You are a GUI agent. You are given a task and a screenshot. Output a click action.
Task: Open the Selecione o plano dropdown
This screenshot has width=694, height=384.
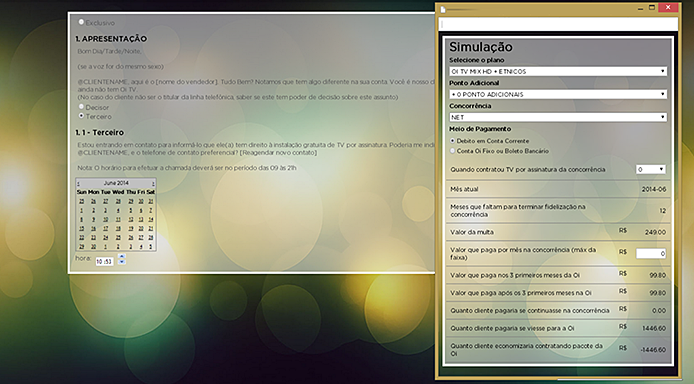coord(558,71)
